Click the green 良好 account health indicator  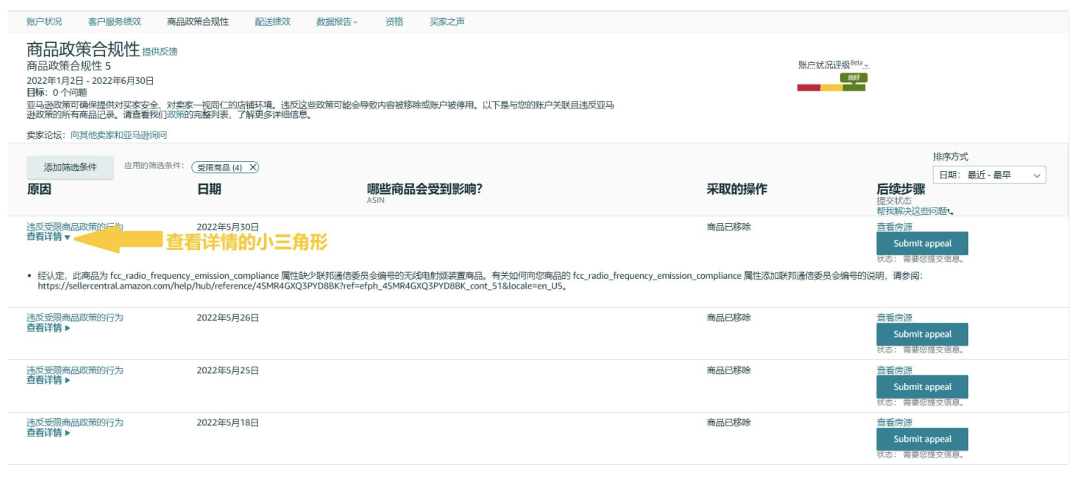click(x=853, y=78)
